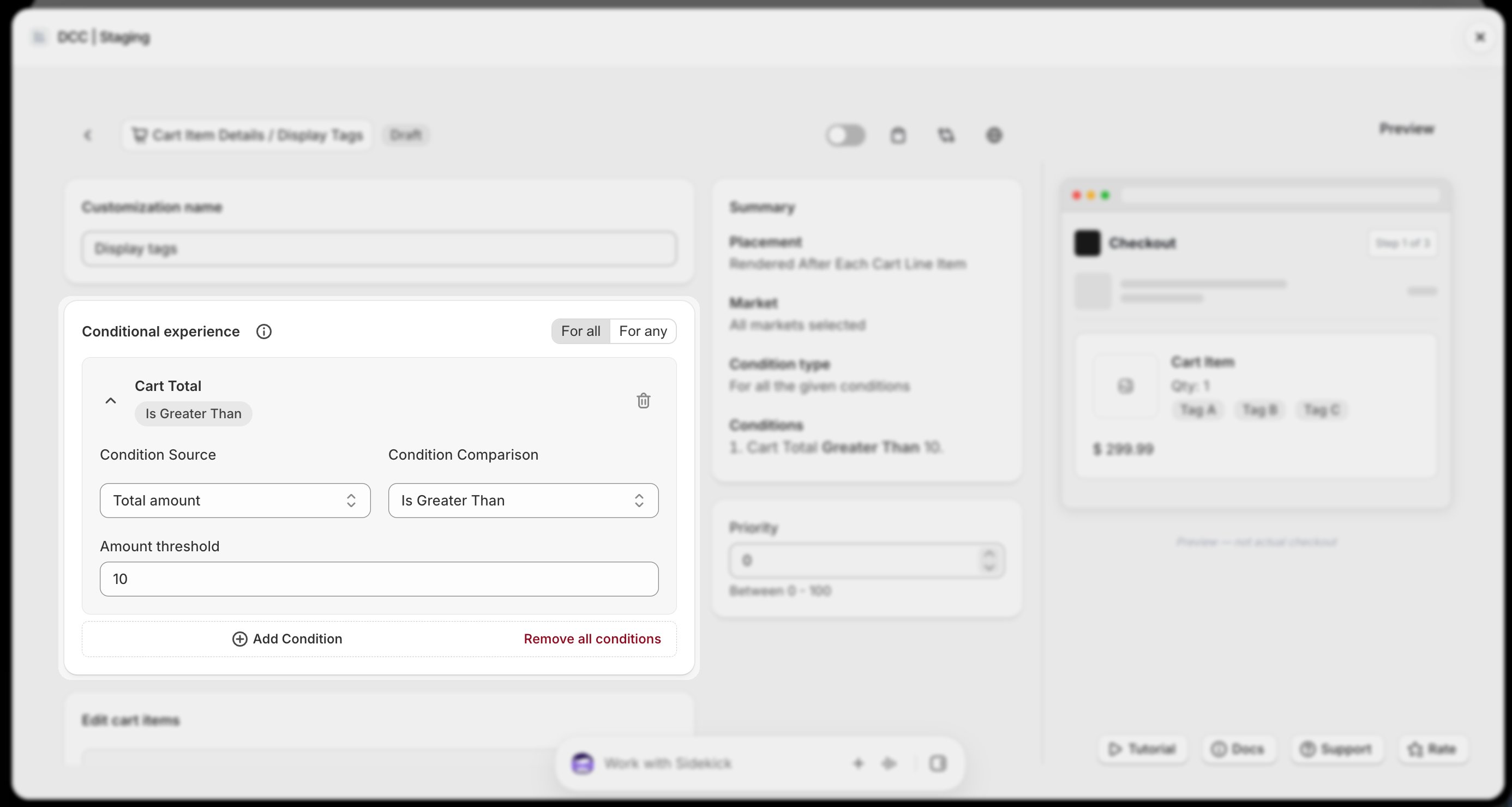Delete the Cart Total condition
The width and height of the screenshot is (1512, 807).
coord(643,401)
